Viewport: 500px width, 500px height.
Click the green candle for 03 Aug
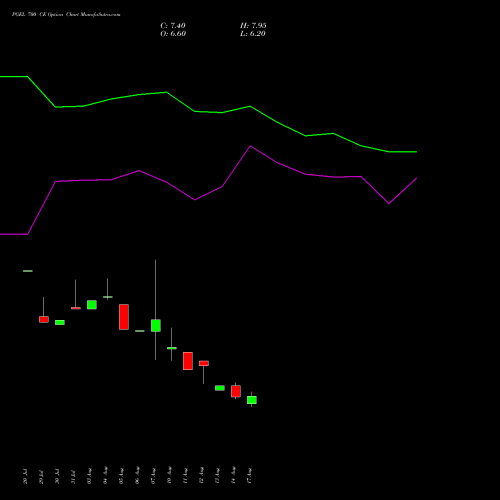pos(92,305)
